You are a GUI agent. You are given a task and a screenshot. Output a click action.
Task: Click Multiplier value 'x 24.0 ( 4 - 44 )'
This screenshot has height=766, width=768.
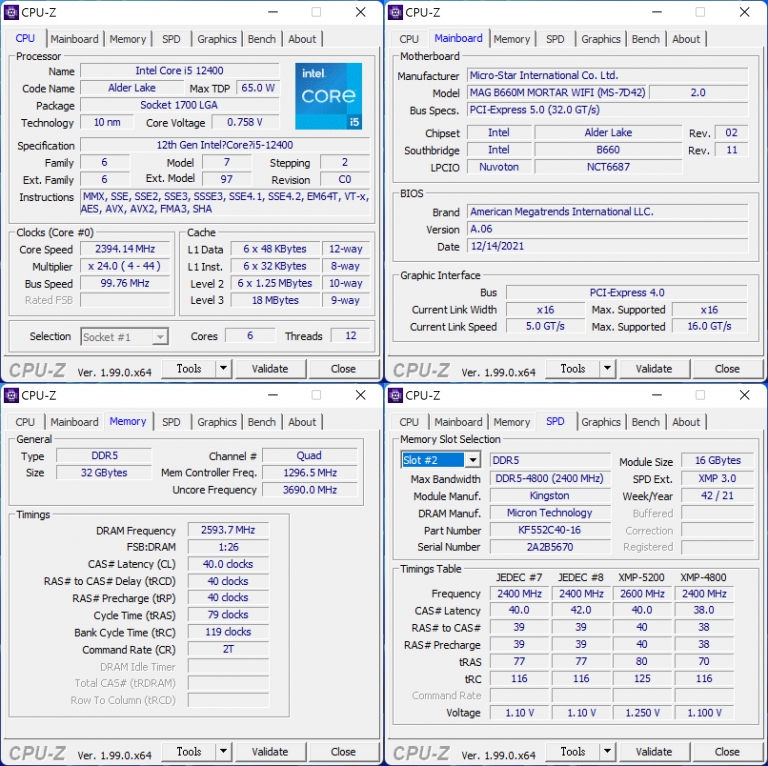point(125,266)
